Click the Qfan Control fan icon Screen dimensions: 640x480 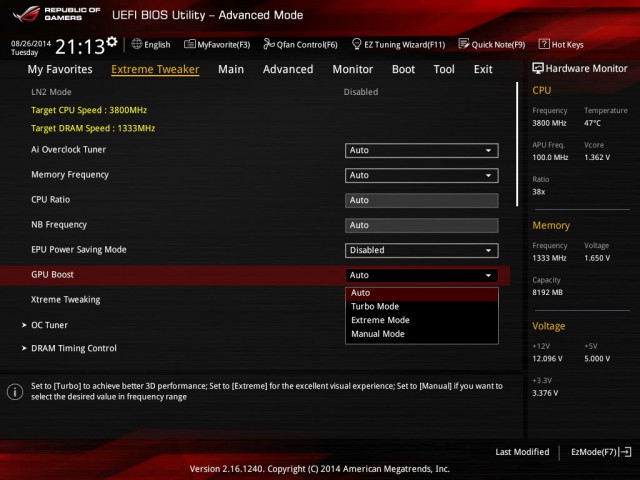[269, 44]
